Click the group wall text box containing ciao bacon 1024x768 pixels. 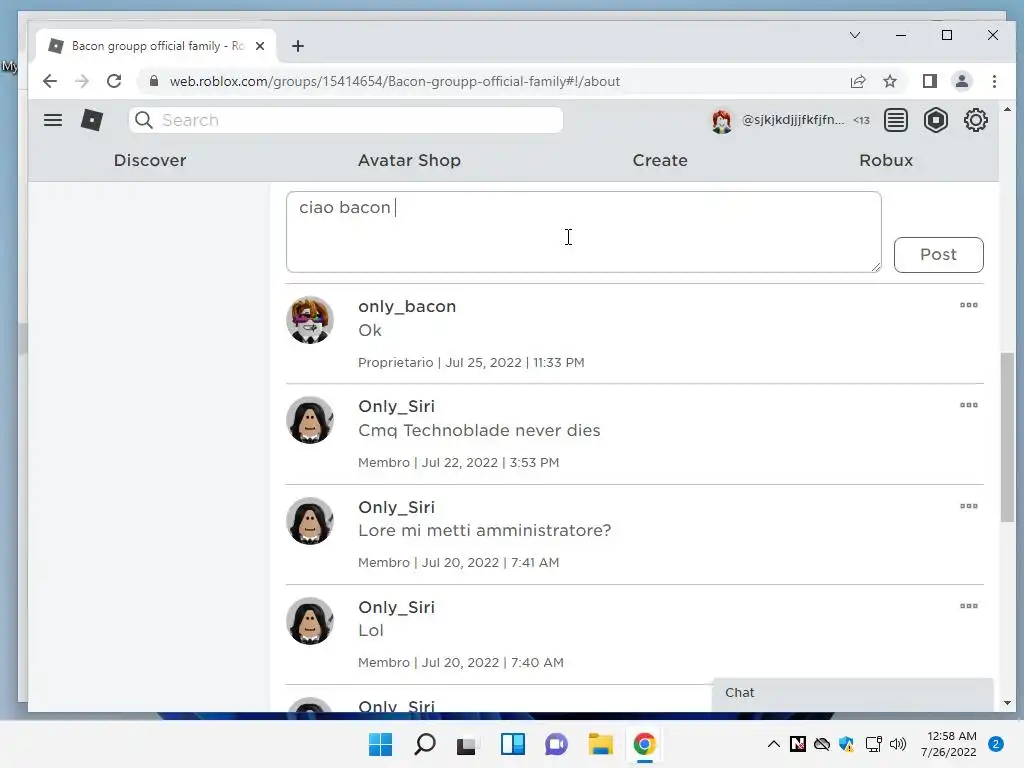point(583,232)
